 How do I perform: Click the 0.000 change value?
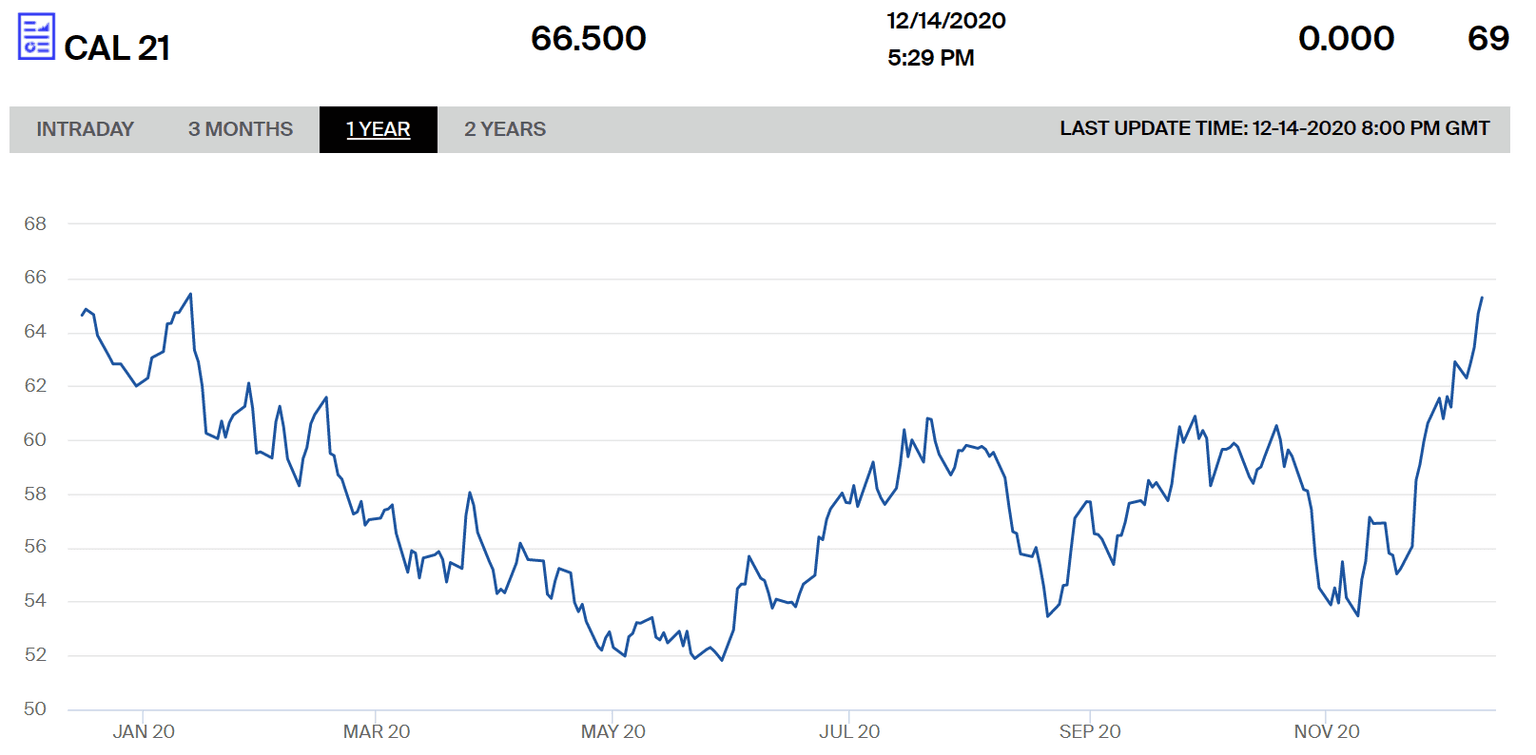pyautogui.click(x=1346, y=39)
